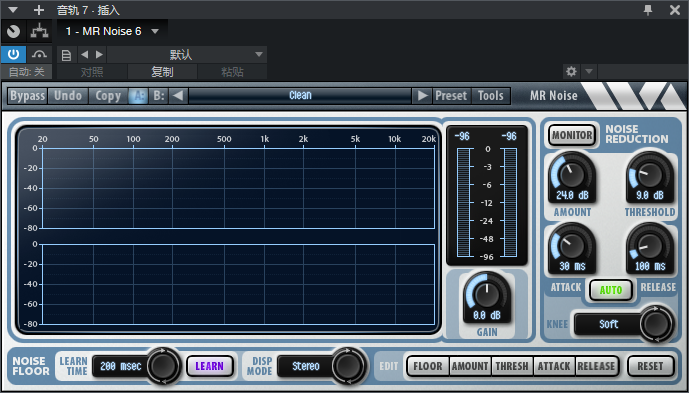Image resolution: width=689 pixels, height=393 pixels.
Task: Click the 对照 compare button
Action: point(92,72)
